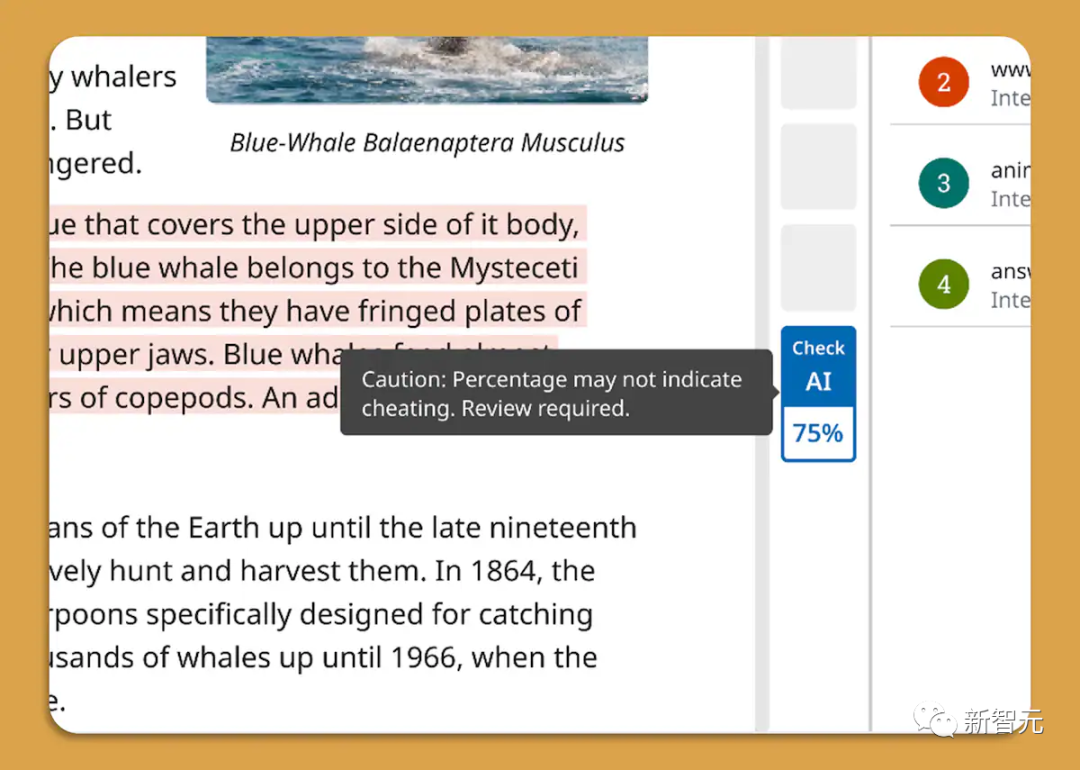Select the teal source badge numbered 3
Image resolution: width=1080 pixels, height=770 pixels.
[x=943, y=183]
